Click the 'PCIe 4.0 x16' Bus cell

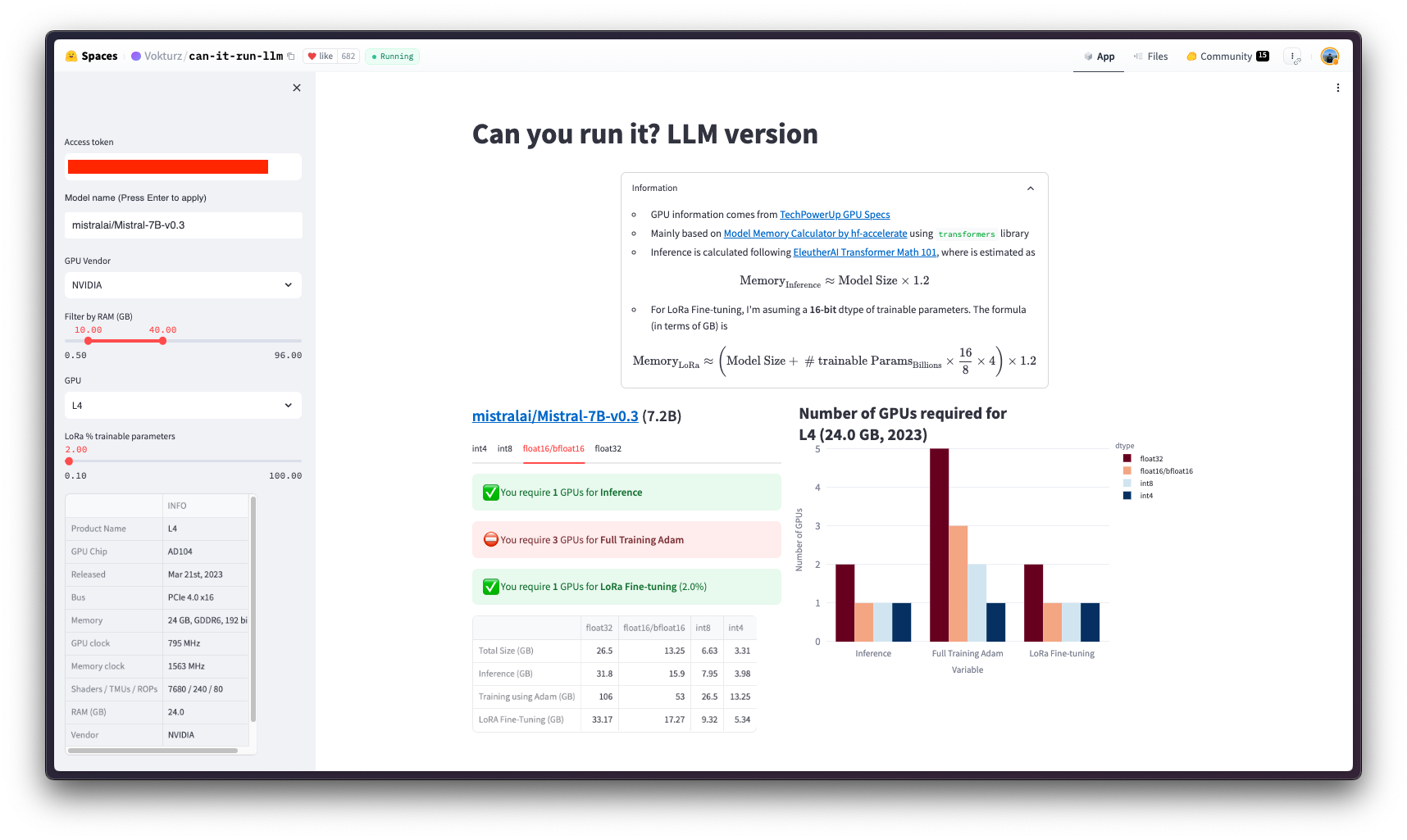click(205, 597)
